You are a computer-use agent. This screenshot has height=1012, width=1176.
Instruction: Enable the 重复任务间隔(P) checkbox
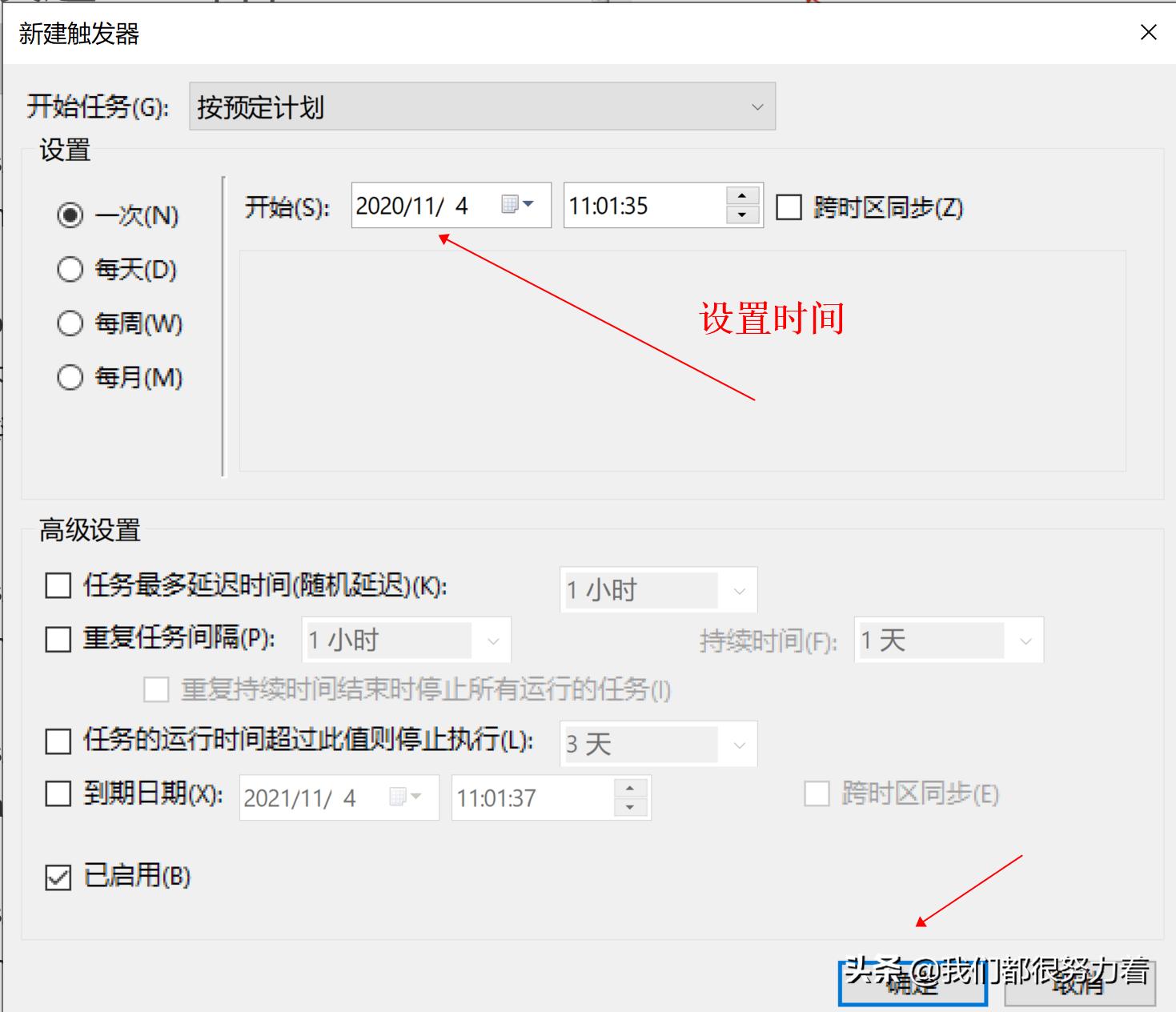pos(57,639)
